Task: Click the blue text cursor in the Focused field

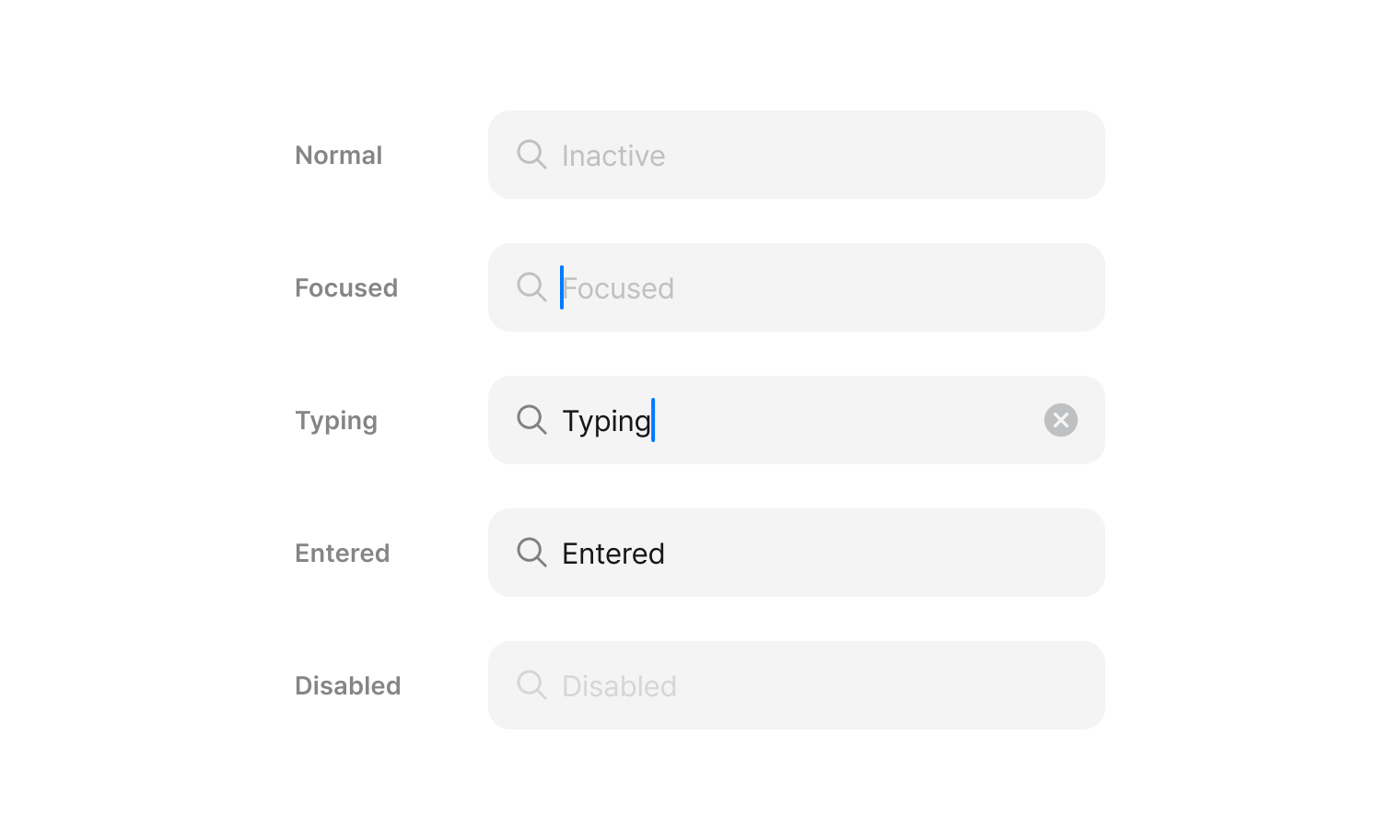Action: coord(562,287)
